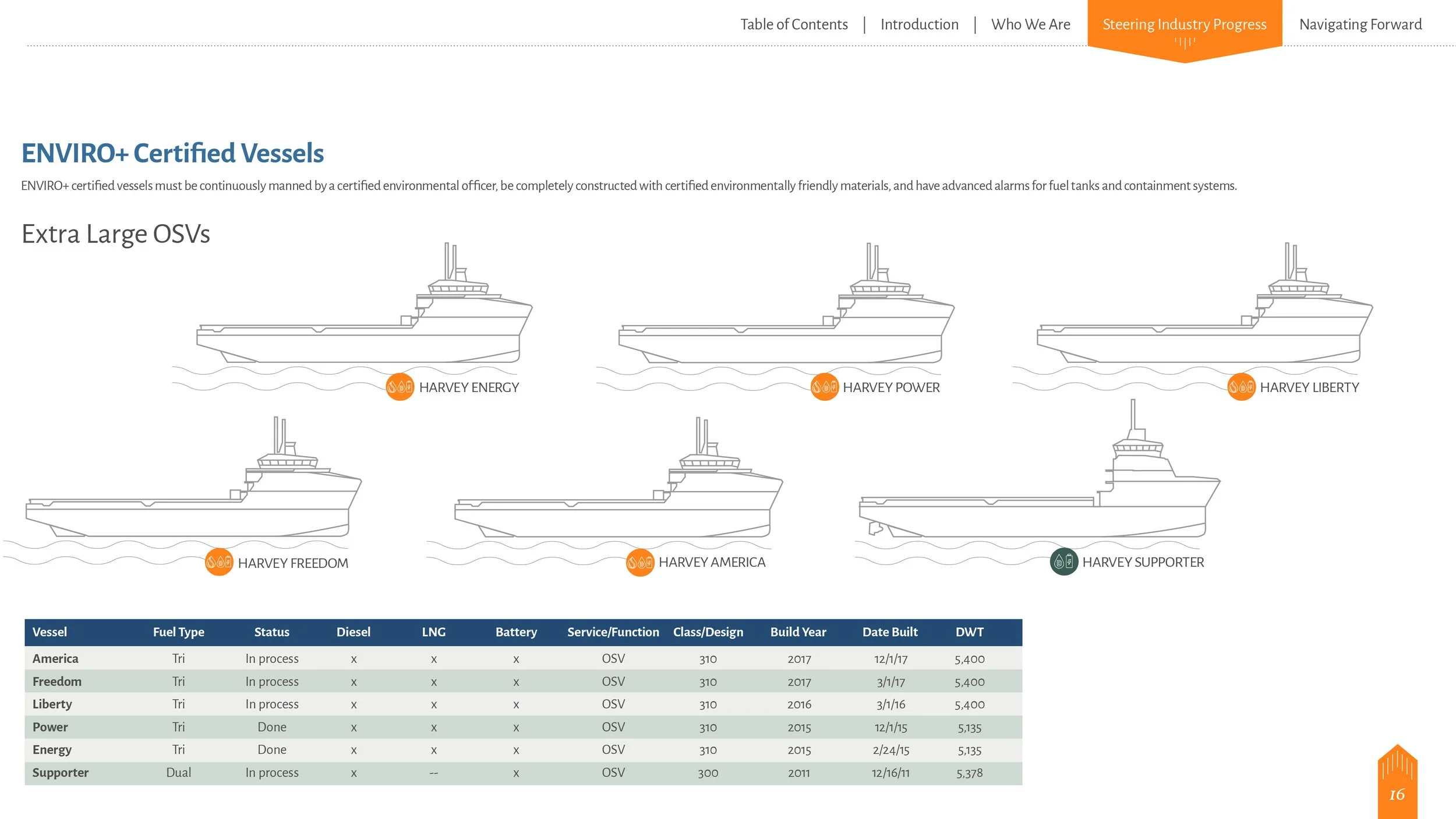Screen dimensions: 1456x819
Task: Click the orange fuel badge by Harvey America
Action: [x=639, y=562]
